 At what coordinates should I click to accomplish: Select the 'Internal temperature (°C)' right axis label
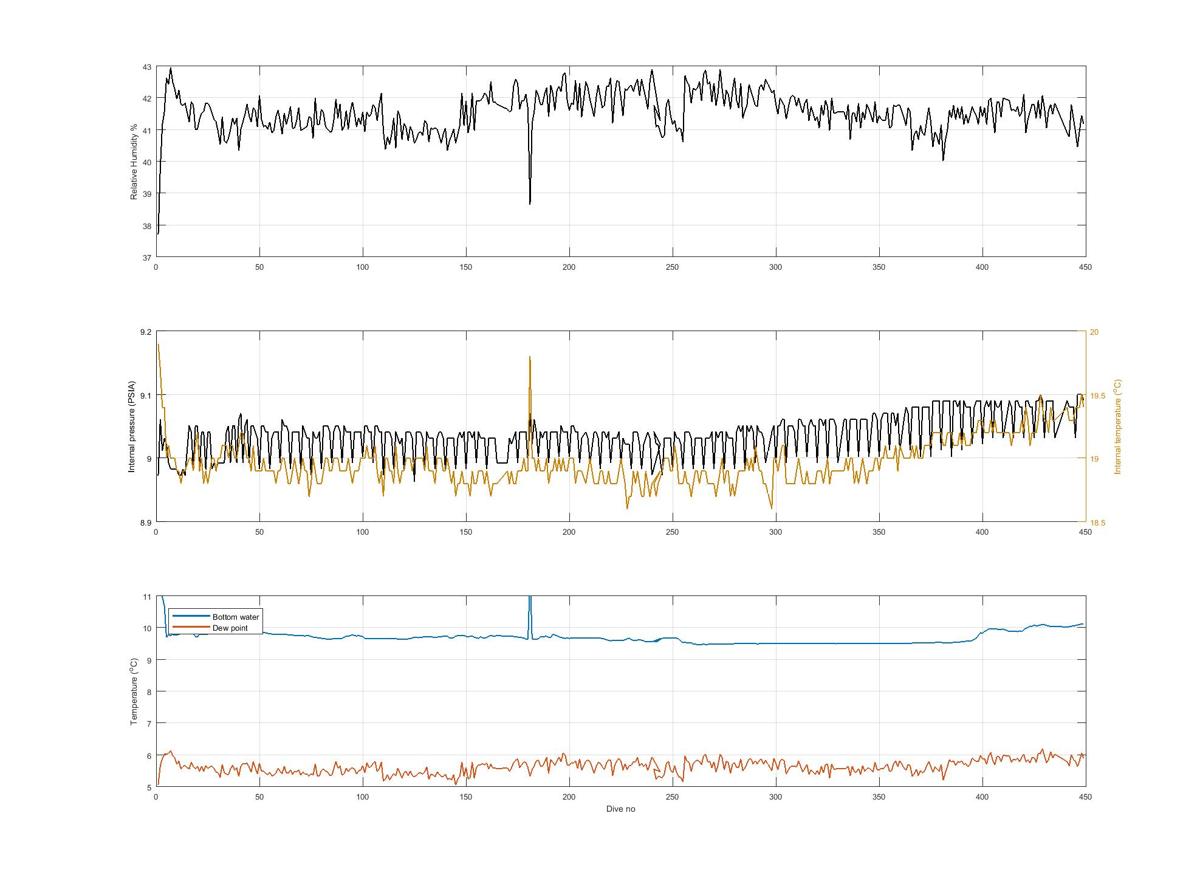click(1118, 427)
